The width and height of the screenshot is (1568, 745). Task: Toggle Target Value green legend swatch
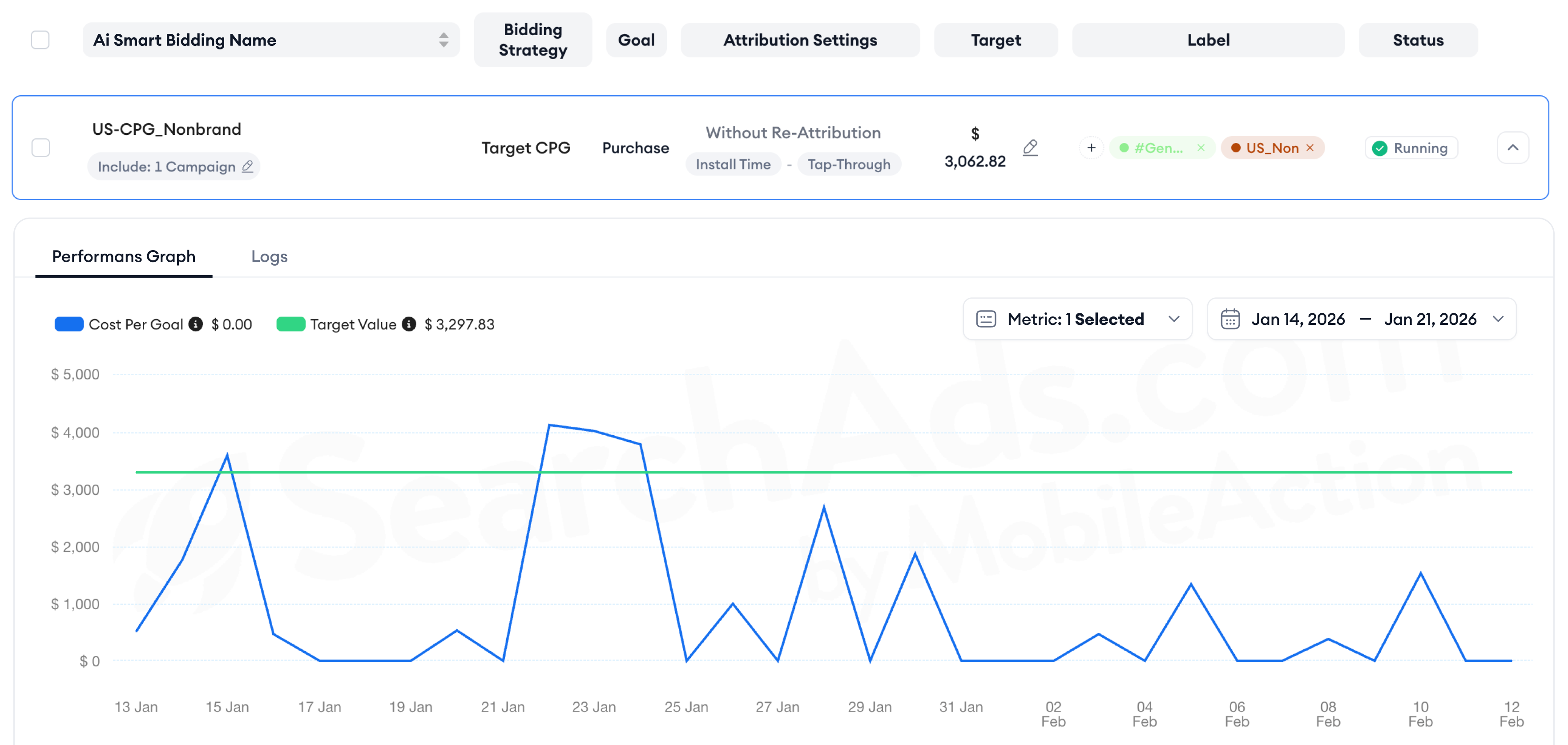(290, 324)
